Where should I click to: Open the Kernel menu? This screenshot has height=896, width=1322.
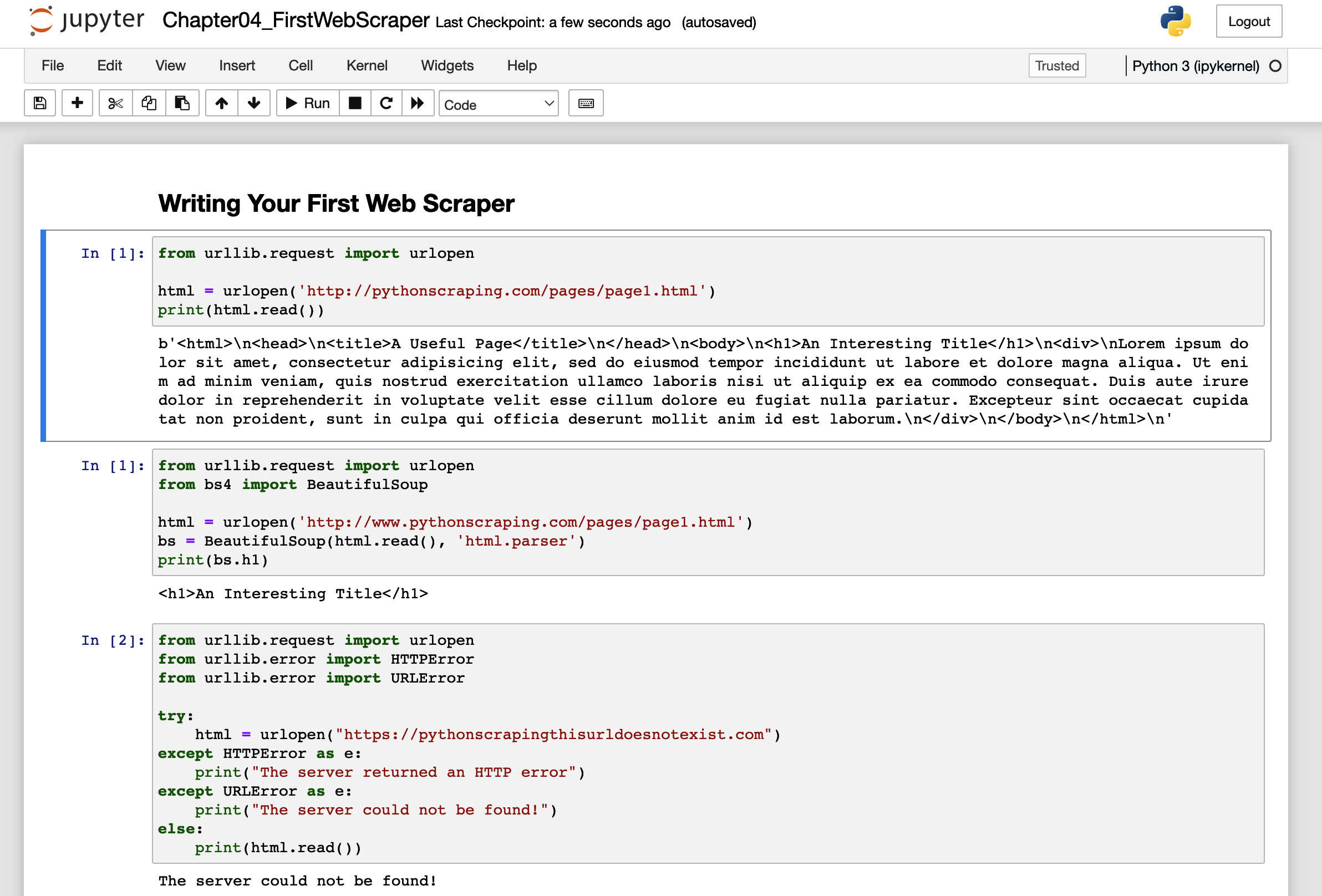(x=367, y=65)
